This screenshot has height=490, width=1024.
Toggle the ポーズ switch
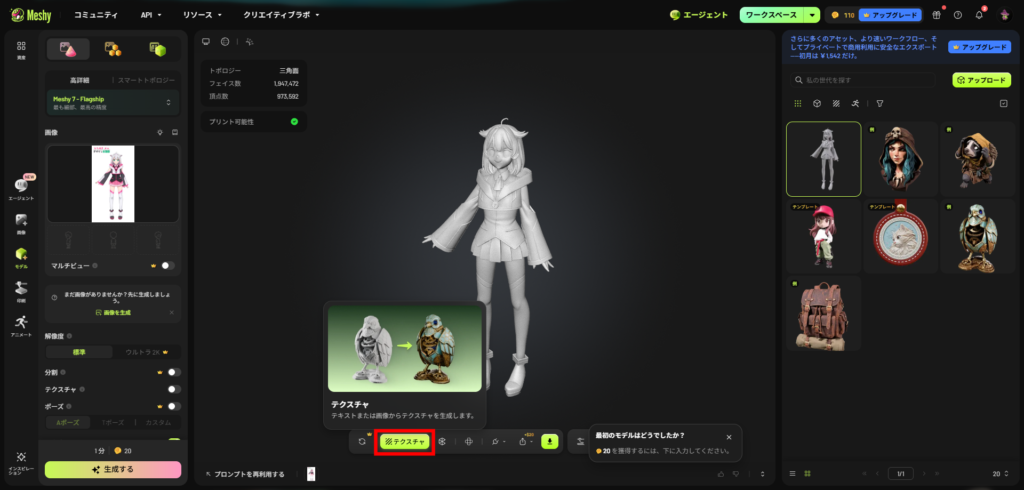click(174, 406)
